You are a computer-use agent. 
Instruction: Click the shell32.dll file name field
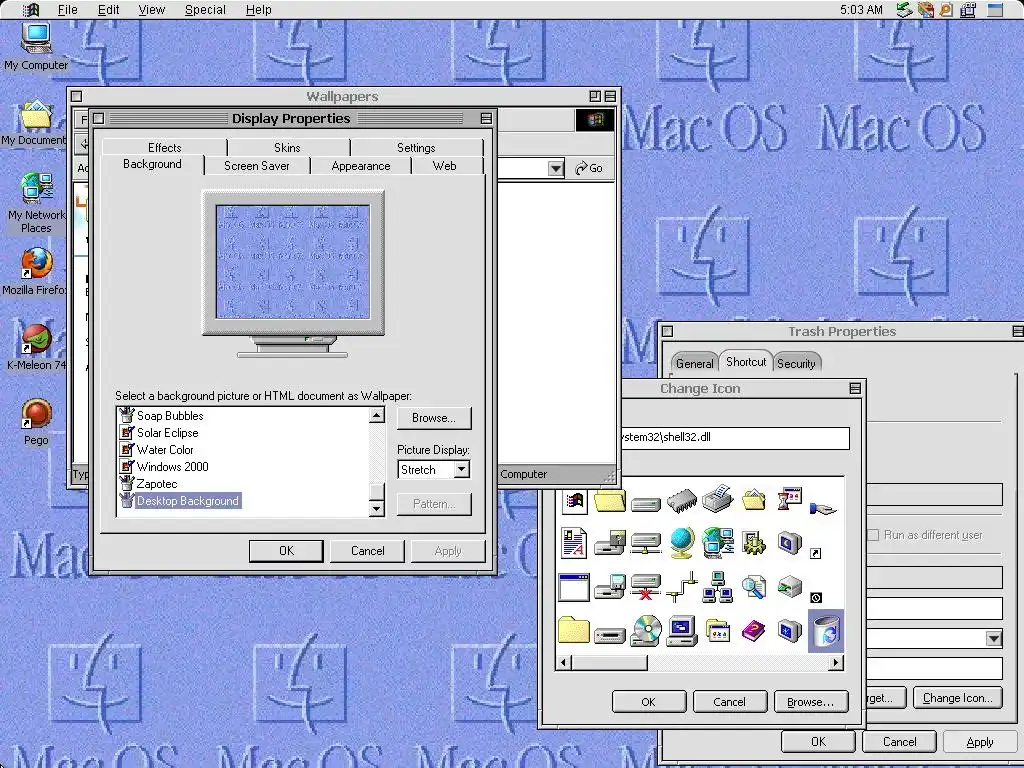pos(735,438)
